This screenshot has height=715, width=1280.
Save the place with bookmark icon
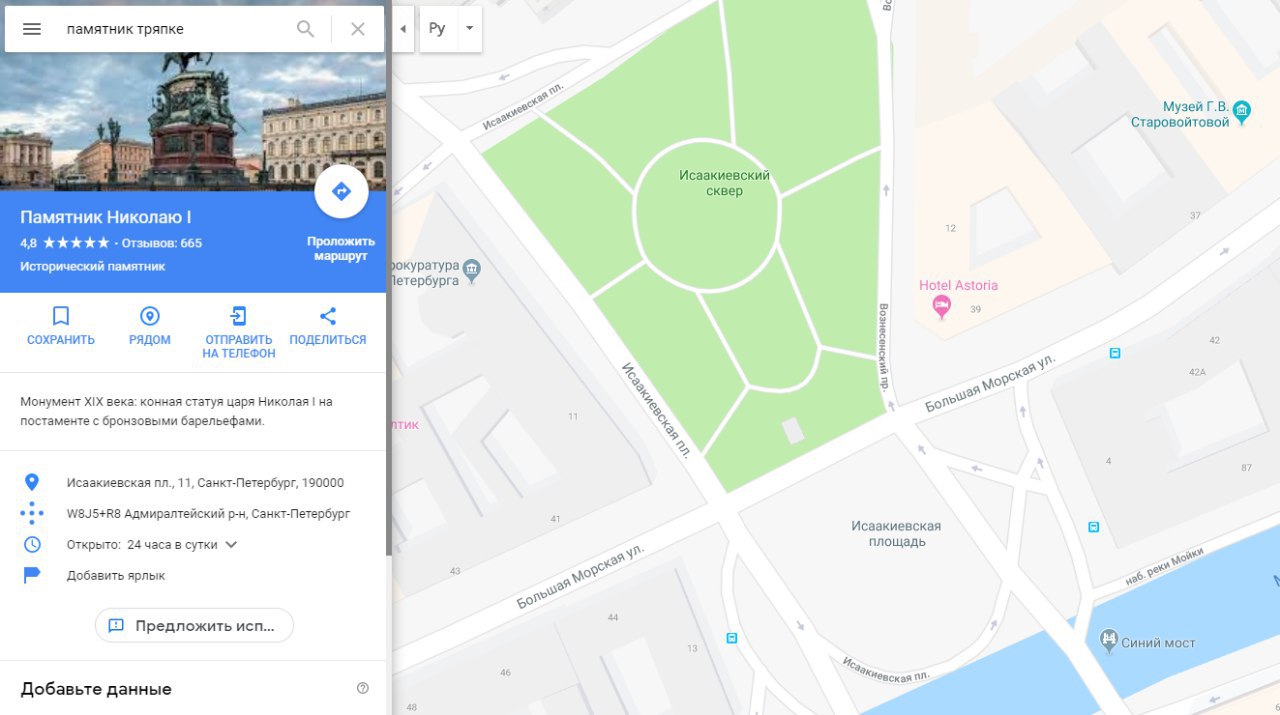click(x=61, y=326)
